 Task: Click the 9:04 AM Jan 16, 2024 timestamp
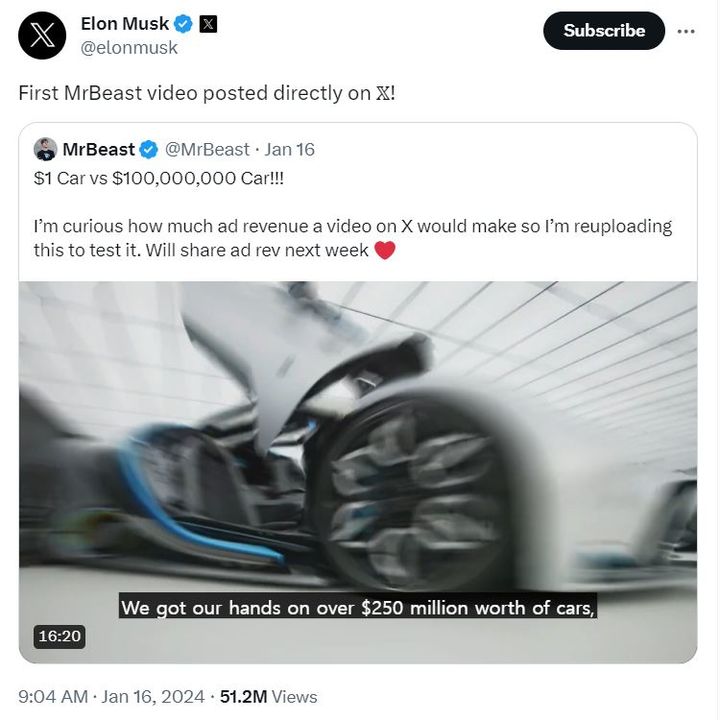point(111,696)
